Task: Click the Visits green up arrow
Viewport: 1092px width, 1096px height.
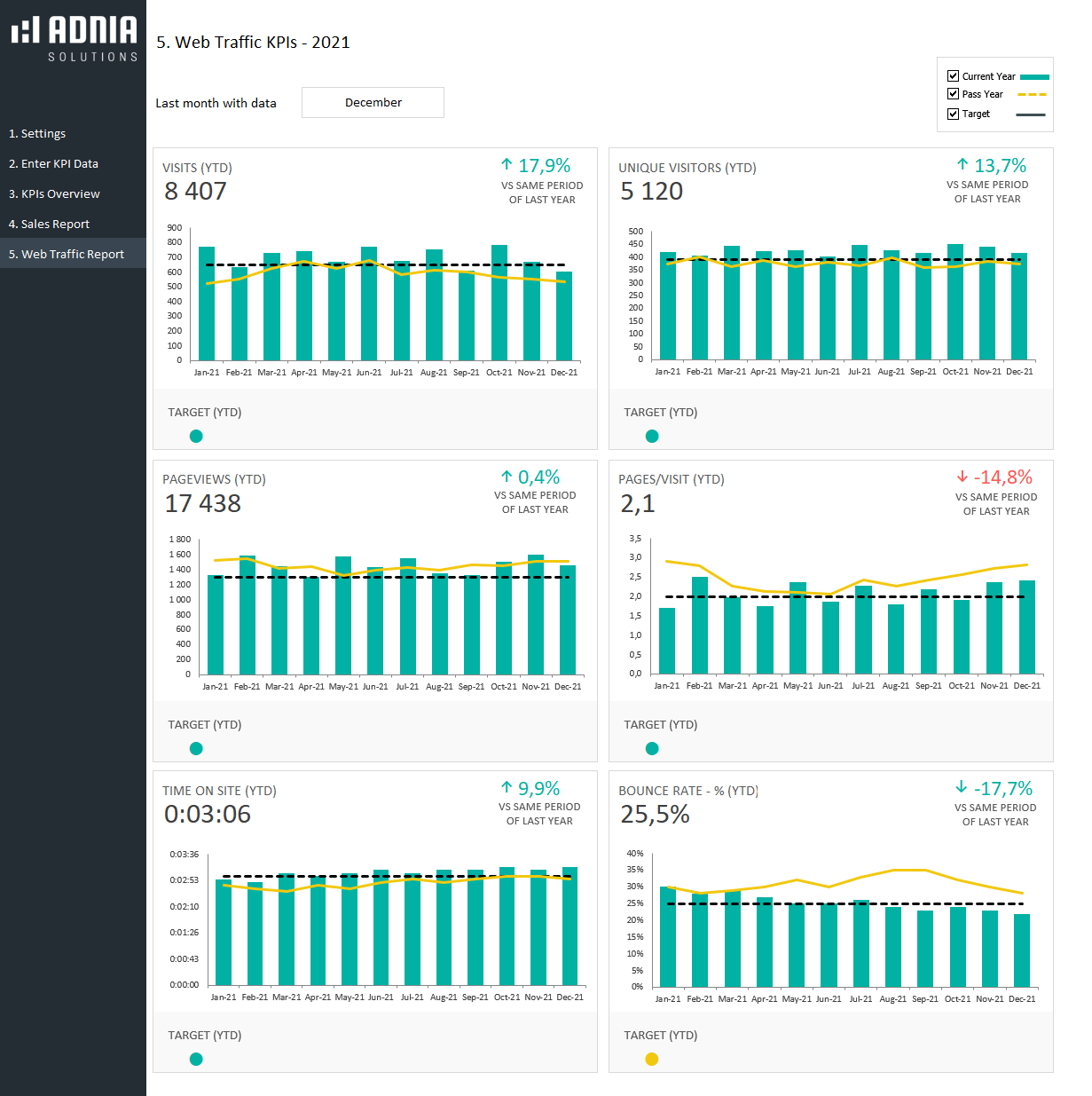Action: coord(507,165)
